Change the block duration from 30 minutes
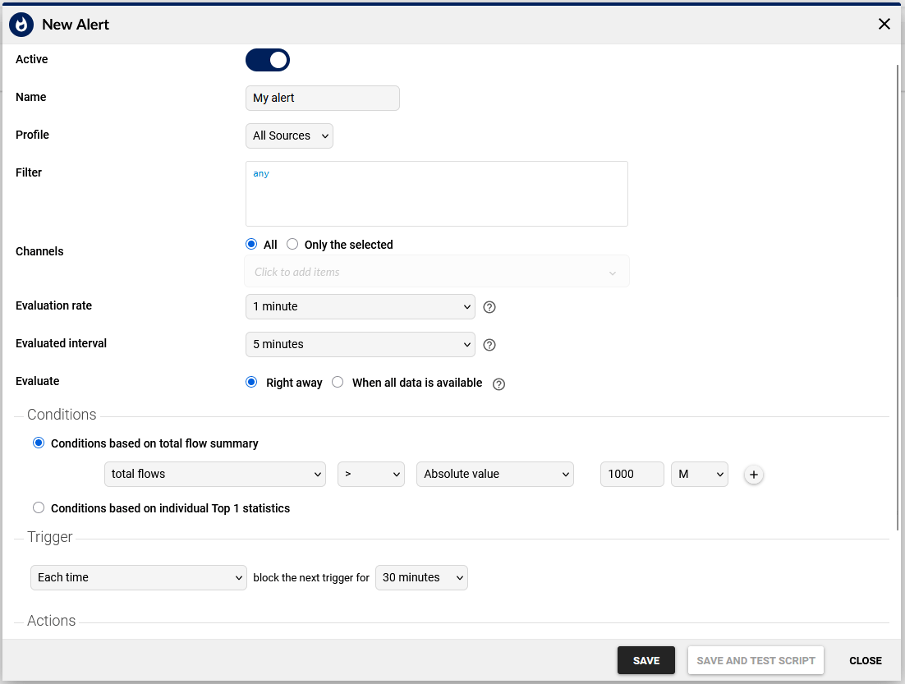The width and height of the screenshot is (906, 684). pos(421,577)
